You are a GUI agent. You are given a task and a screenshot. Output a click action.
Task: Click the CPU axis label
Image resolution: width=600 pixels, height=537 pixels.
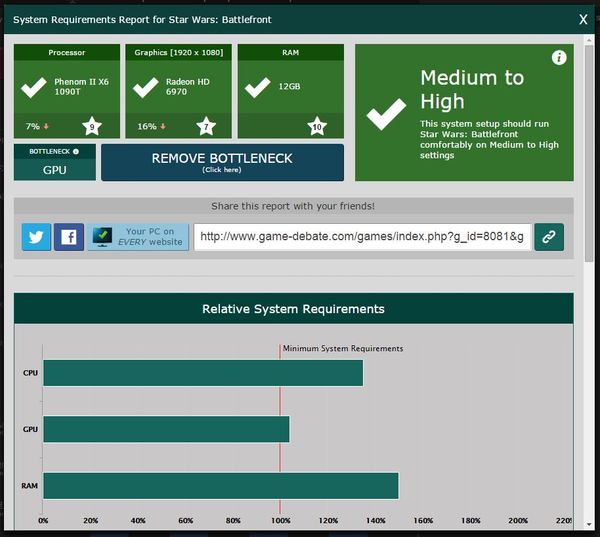[x=30, y=373]
